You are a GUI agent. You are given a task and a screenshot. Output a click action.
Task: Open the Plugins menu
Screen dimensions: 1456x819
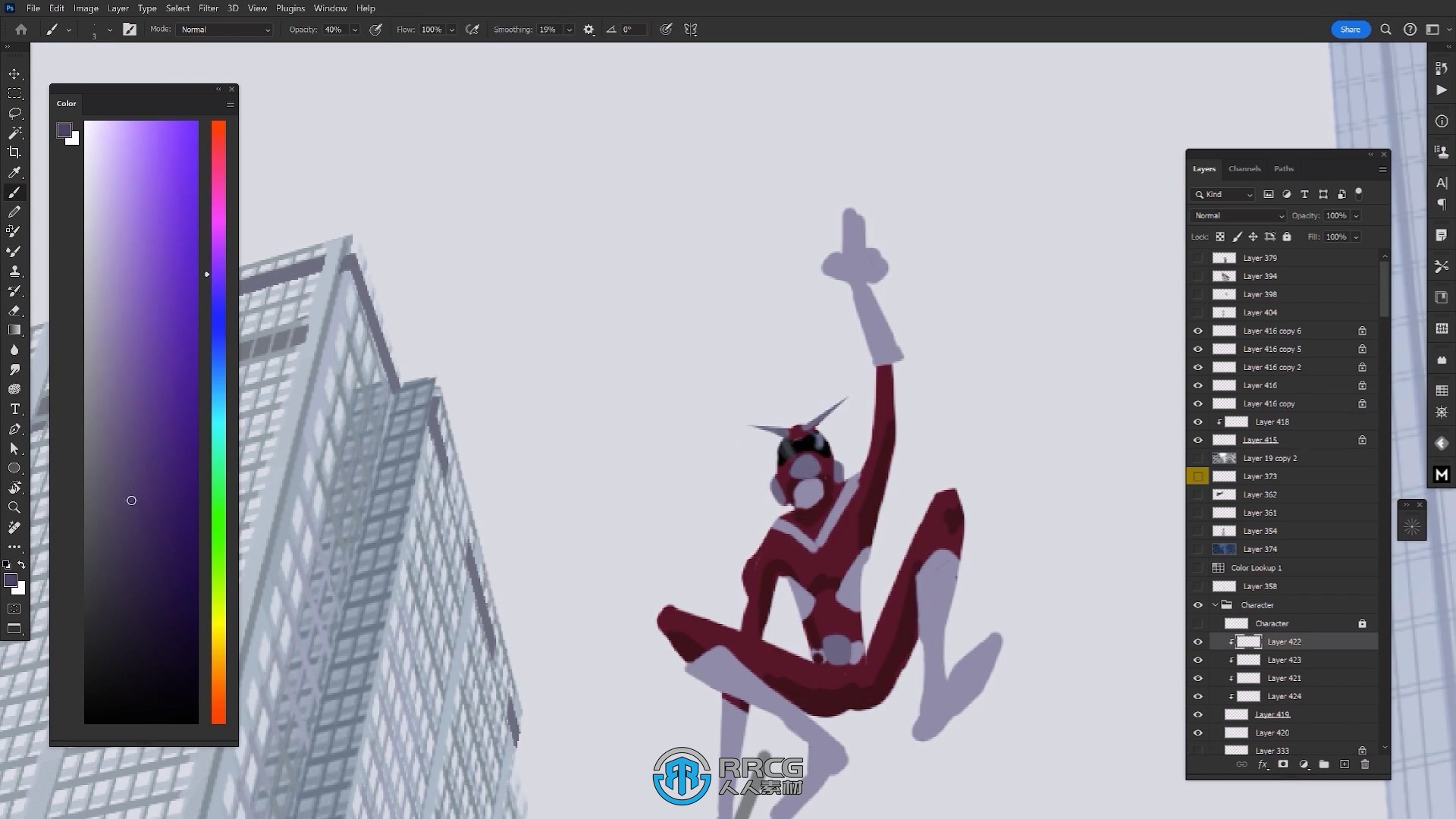(x=290, y=8)
